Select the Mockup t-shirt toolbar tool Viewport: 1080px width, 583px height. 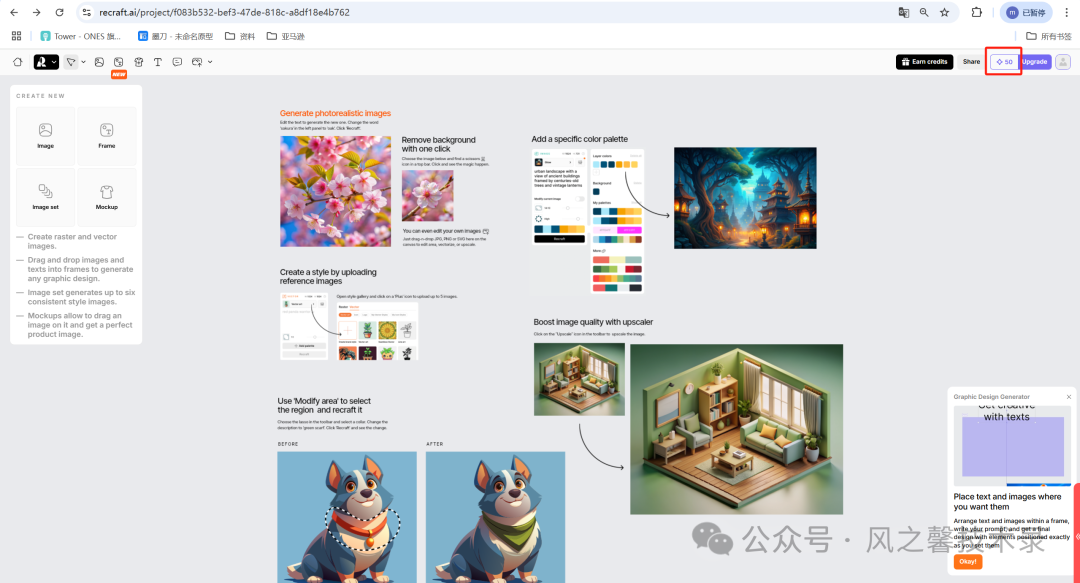[138, 62]
